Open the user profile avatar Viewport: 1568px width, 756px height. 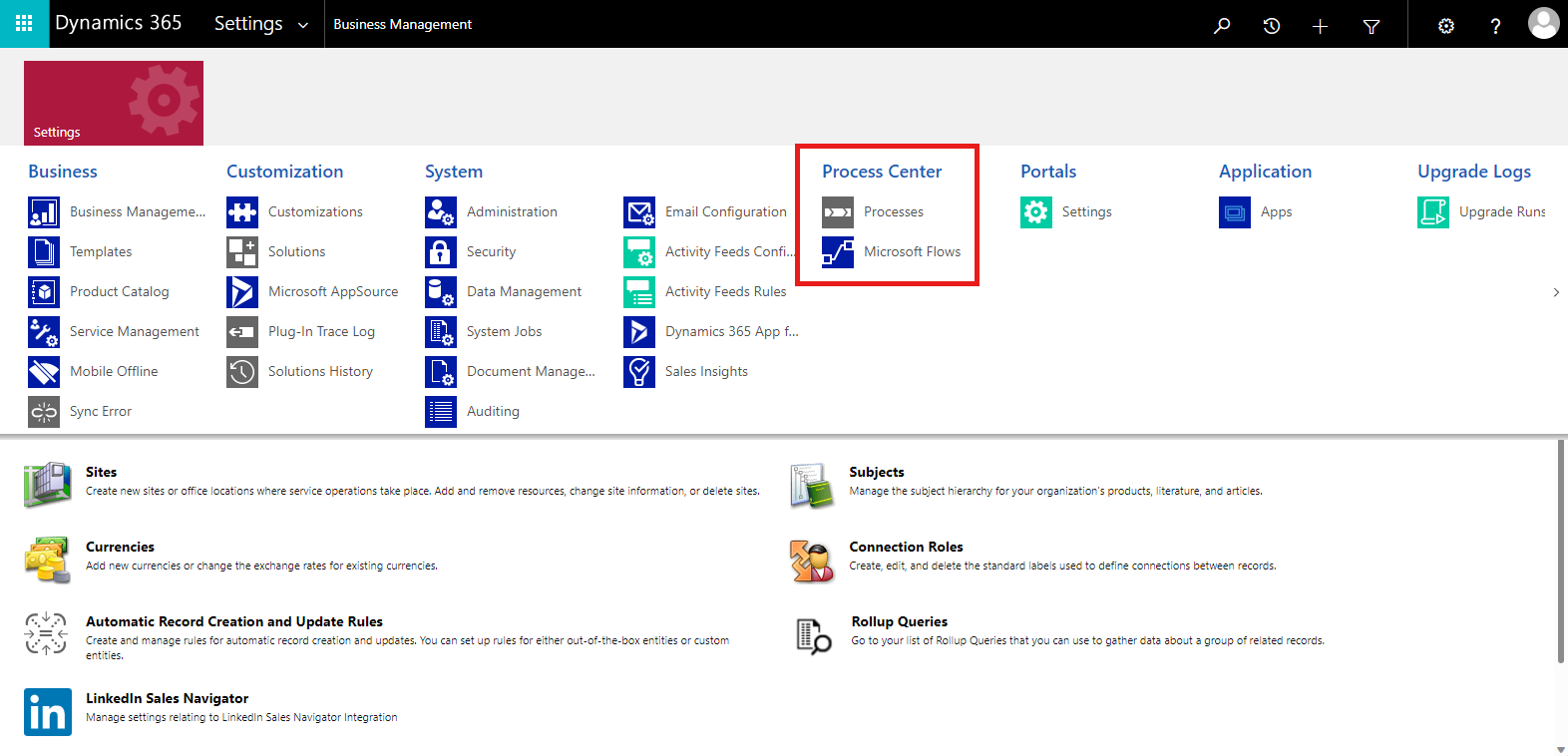click(1543, 23)
